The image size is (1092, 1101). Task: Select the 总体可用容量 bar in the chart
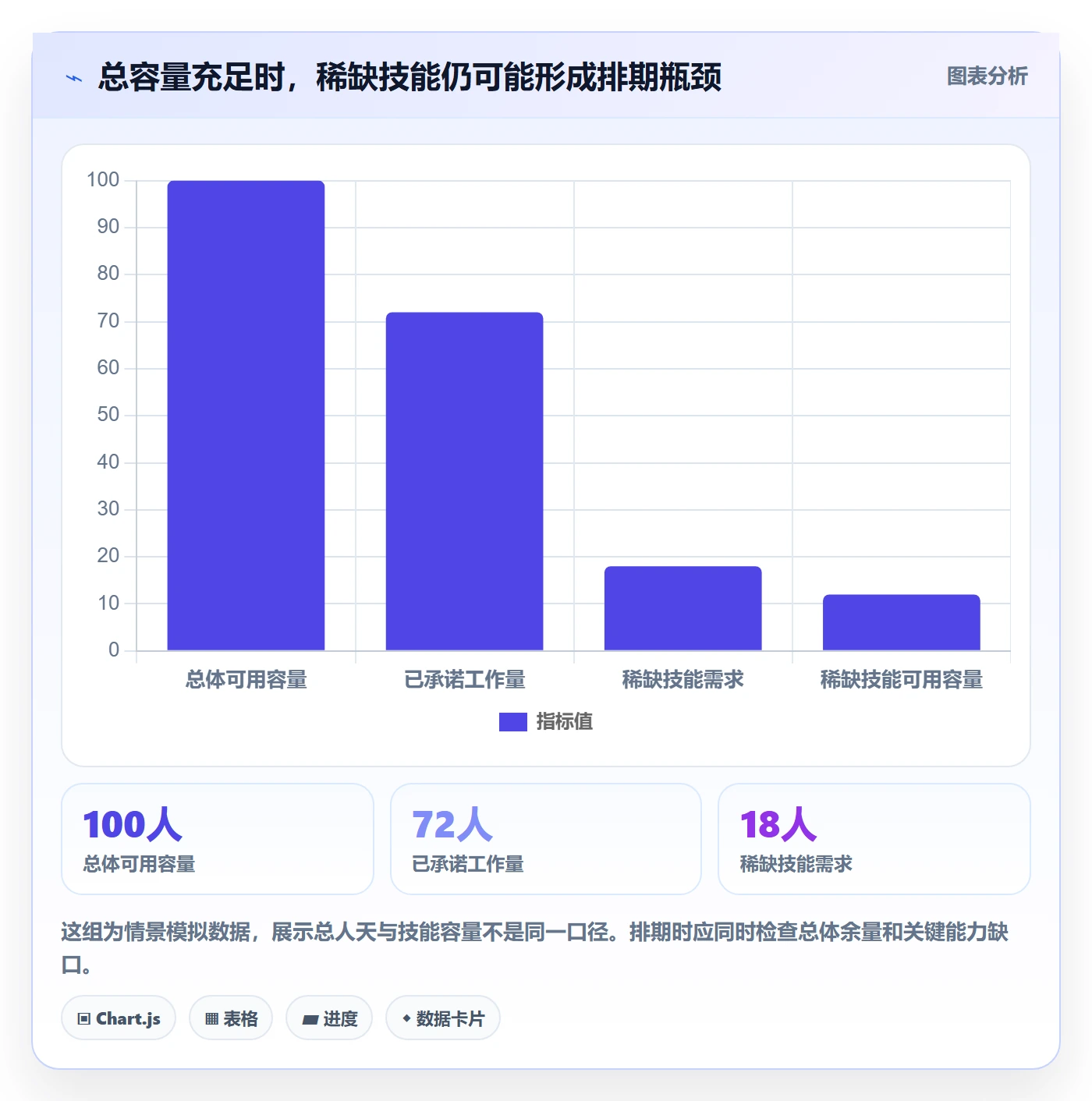point(246,416)
